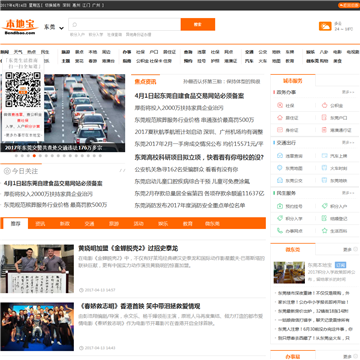360x360 pixels.
Task: Click 公安机关急寻162名受骗群众 headline
Action: coord(186,169)
